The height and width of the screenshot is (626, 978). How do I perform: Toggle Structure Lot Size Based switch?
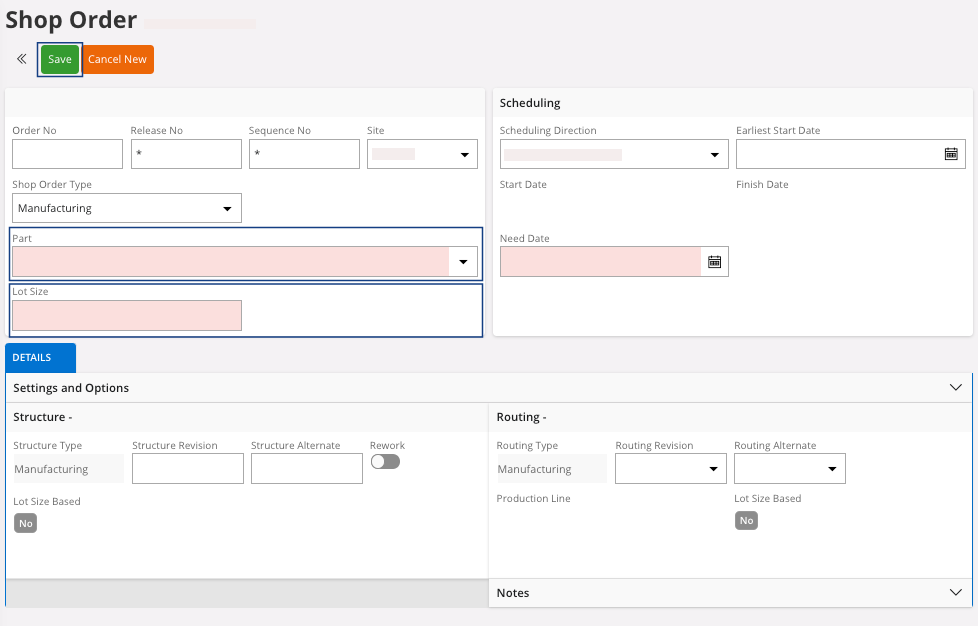(x=25, y=523)
